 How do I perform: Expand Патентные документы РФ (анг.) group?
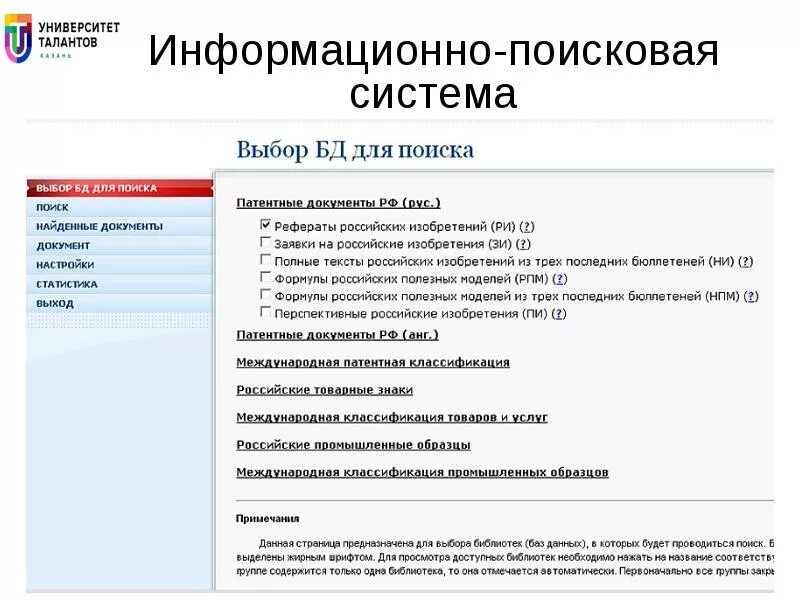coord(337,335)
